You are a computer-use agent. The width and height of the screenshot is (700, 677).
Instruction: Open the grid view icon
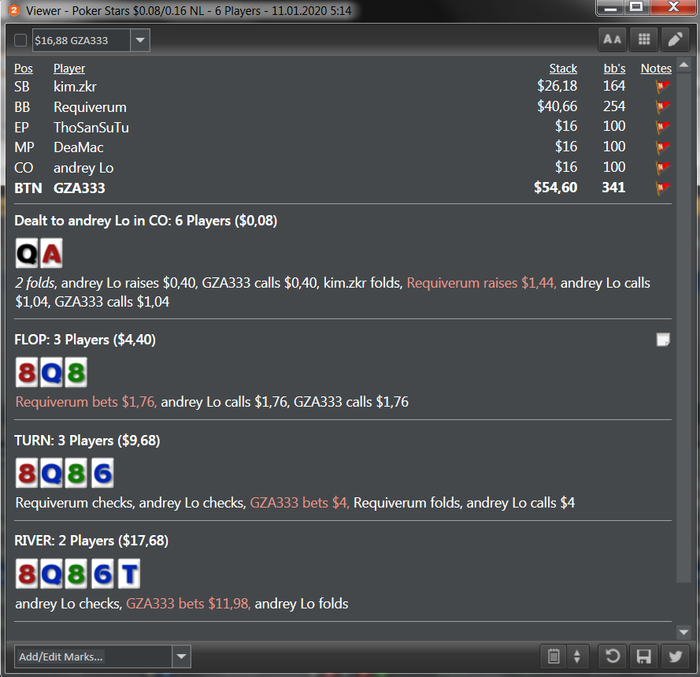(x=644, y=39)
